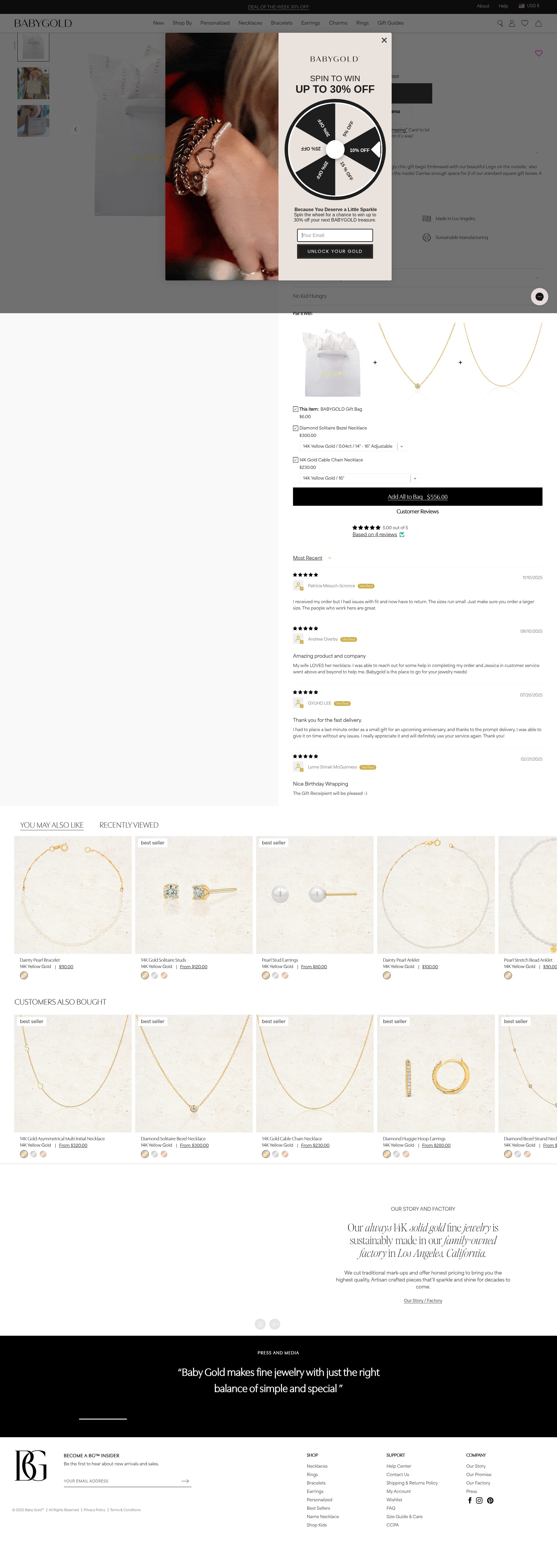Go to second story slide dot

tap(274, 1324)
